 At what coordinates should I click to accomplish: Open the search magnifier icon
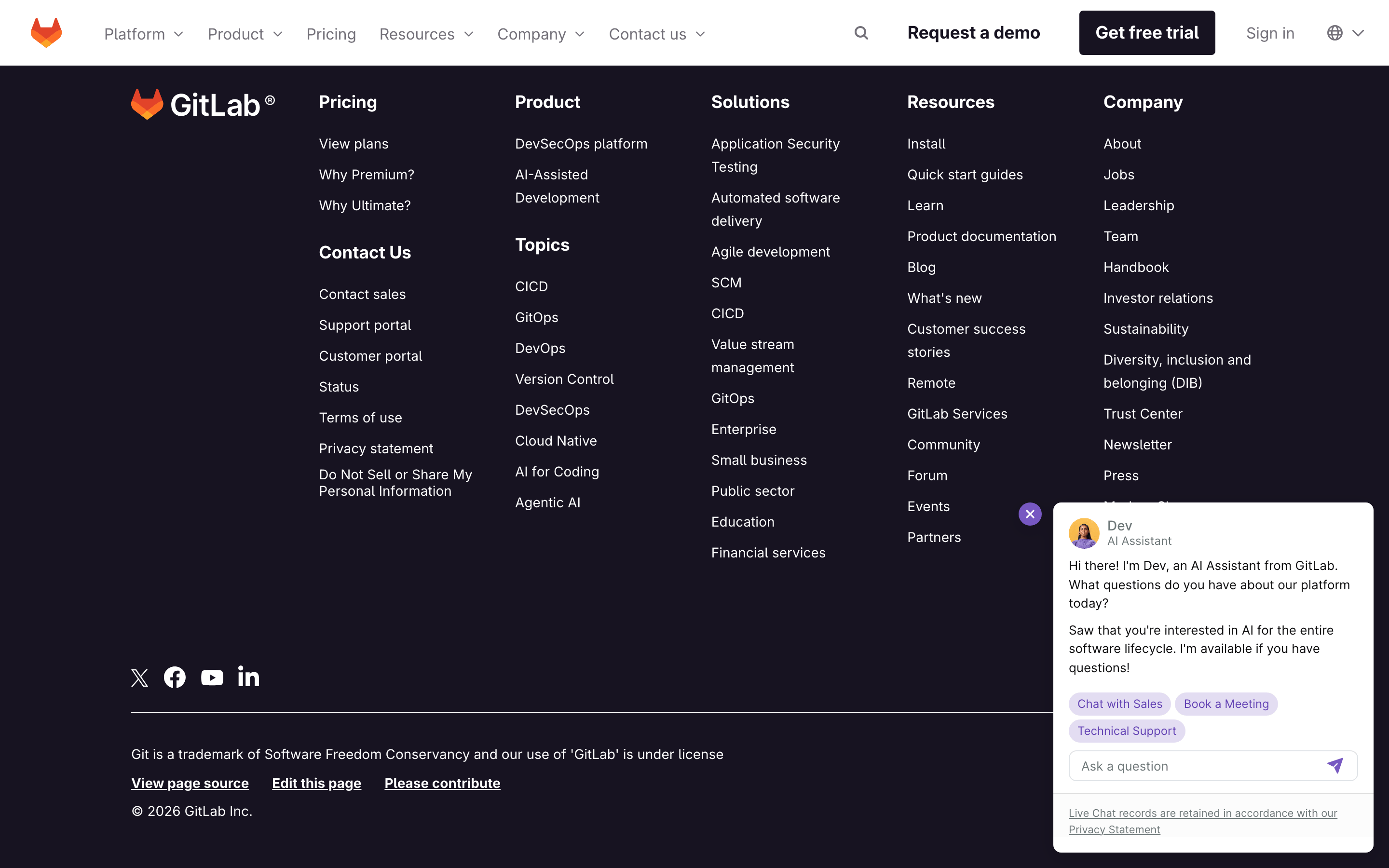click(x=861, y=33)
